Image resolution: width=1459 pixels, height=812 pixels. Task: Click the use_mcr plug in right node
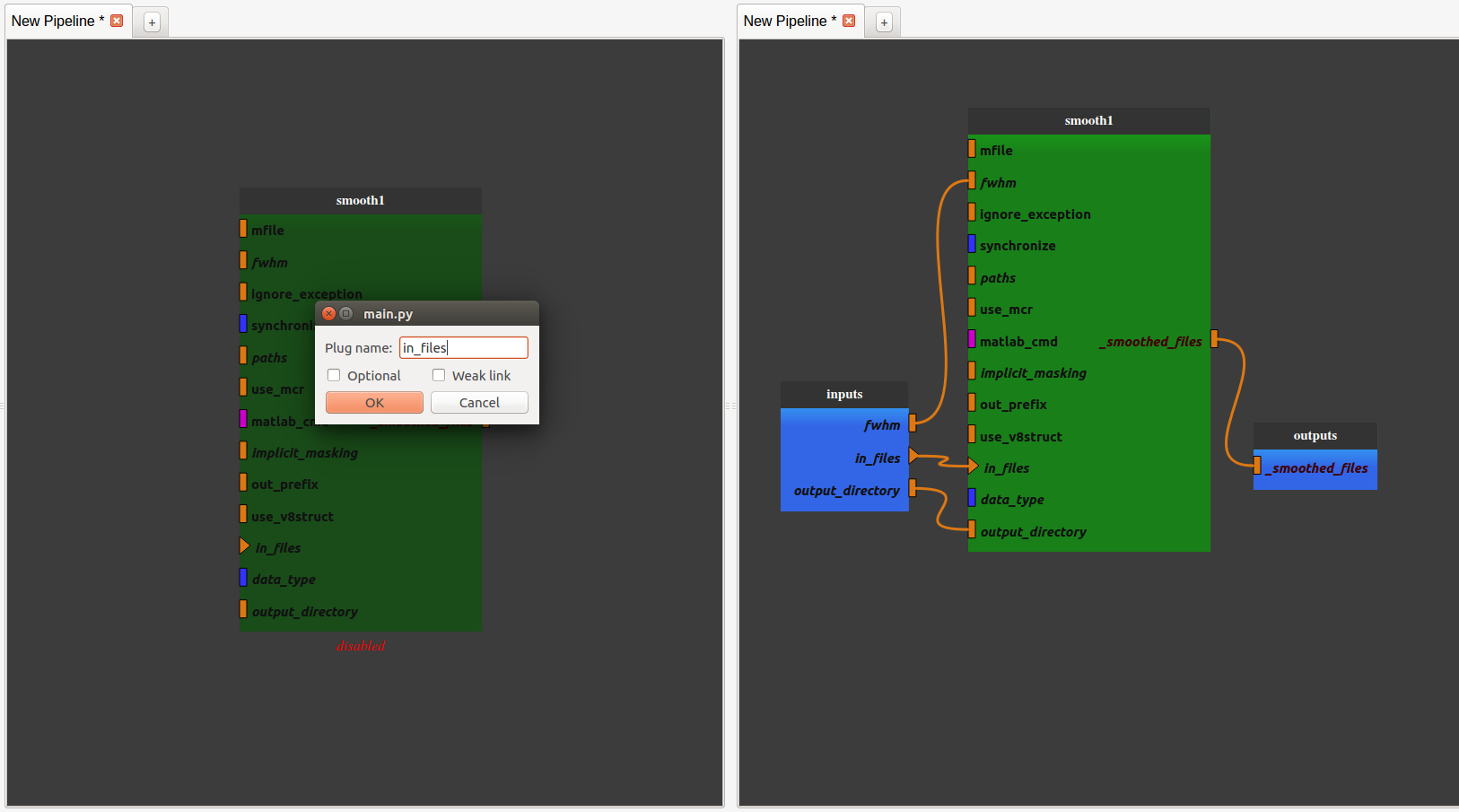point(972,307)
